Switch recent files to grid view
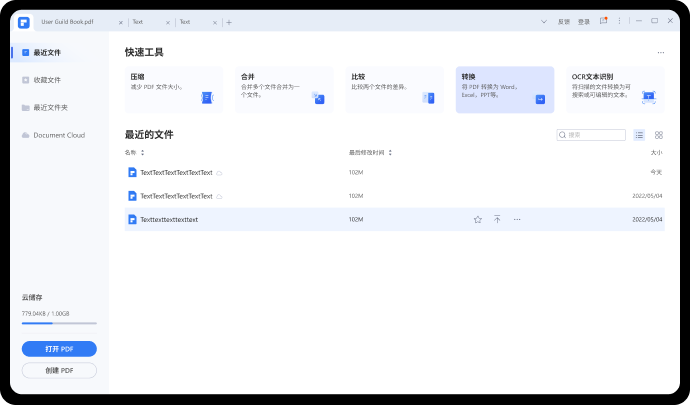 tap(659, 135)
